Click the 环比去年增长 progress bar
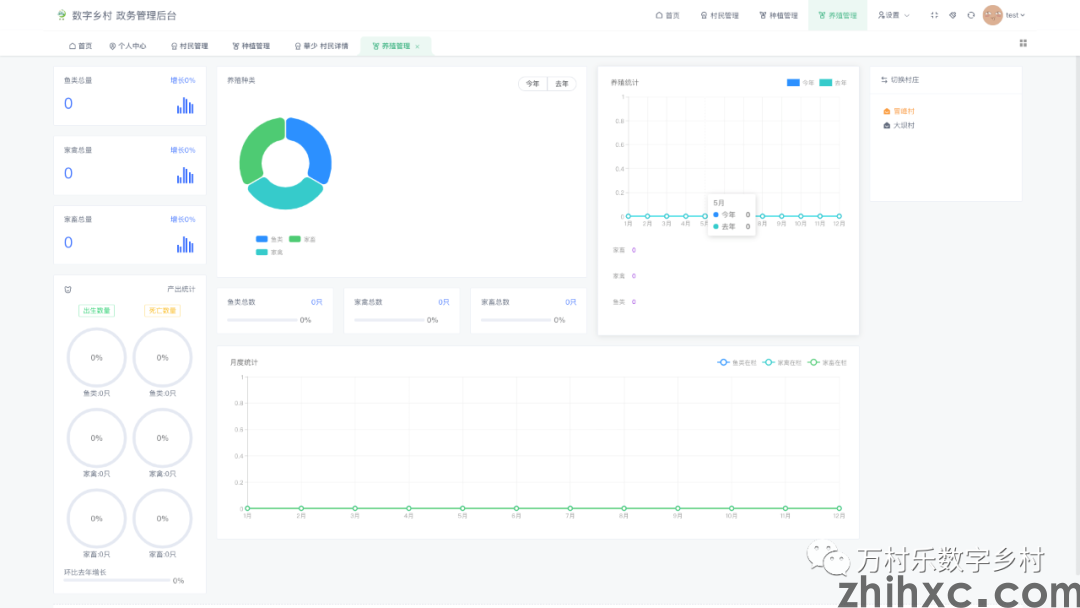The height and width of the screenshot is (608, 1080). [x=116, y=580]
